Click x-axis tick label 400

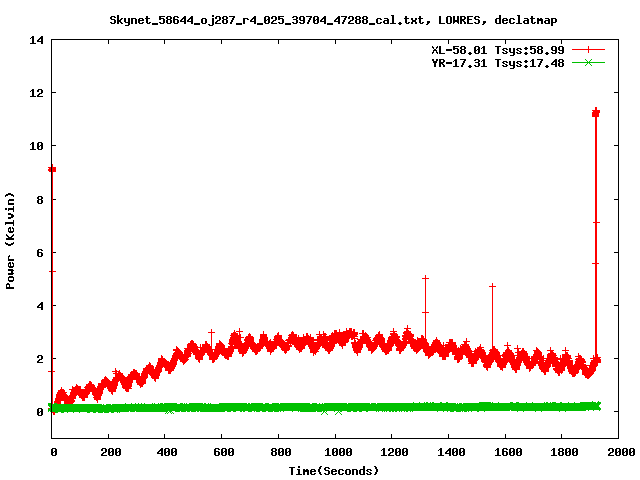tap(167, 452)
